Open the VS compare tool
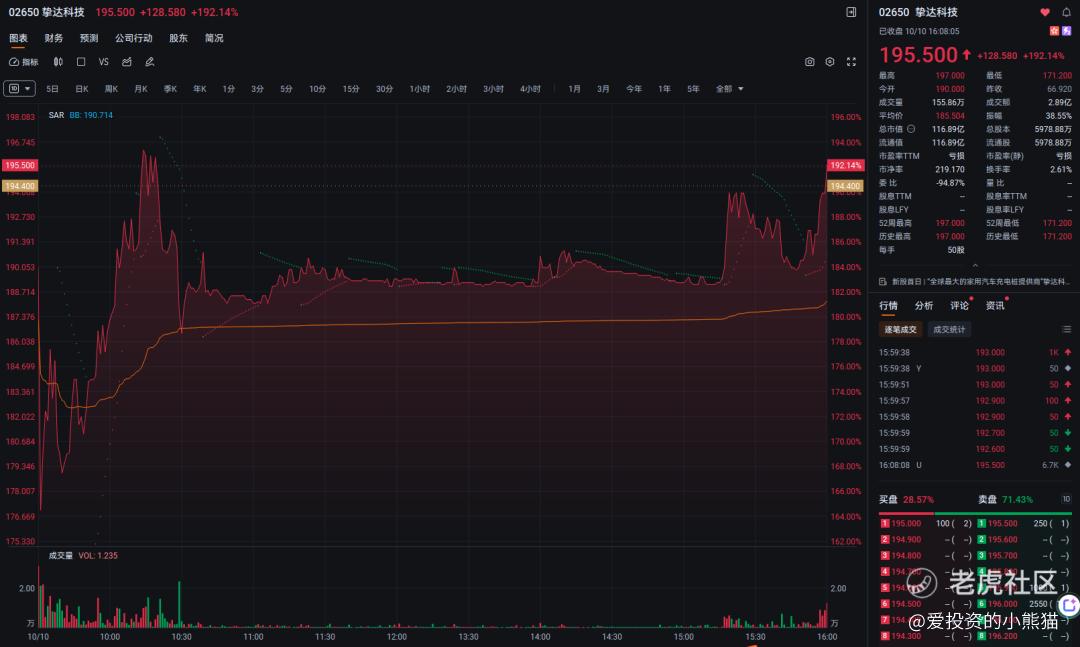The image size is (1080, 647). click(x=103, y=62)
